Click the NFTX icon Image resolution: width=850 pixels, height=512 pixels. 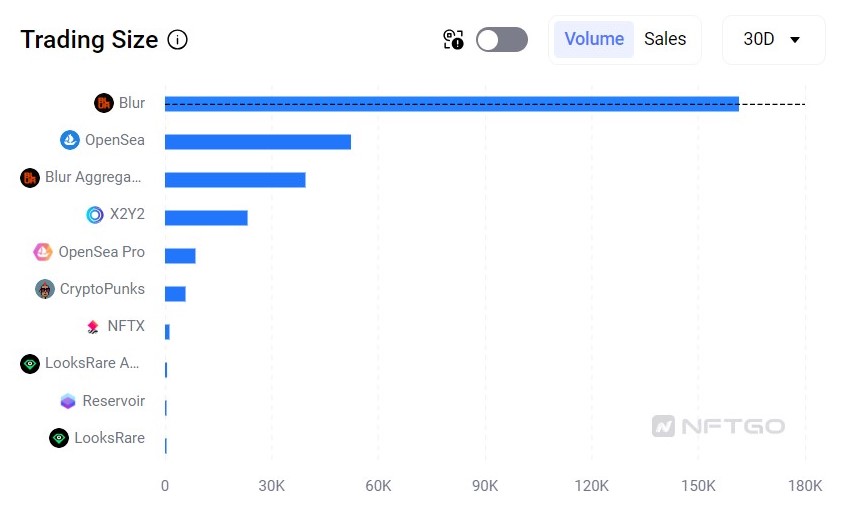click(x=93, y=326)
